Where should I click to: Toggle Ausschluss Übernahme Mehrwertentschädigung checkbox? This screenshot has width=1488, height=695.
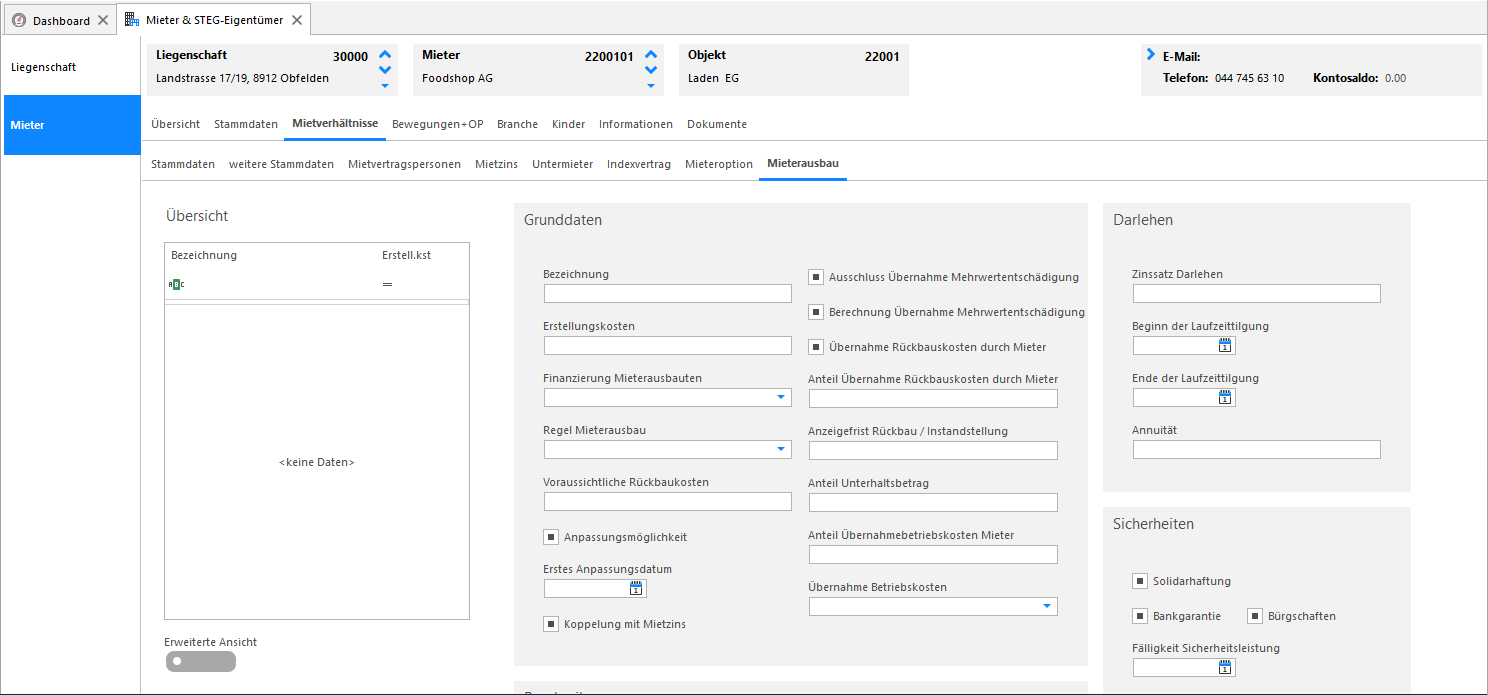click(x=816, y=277)
